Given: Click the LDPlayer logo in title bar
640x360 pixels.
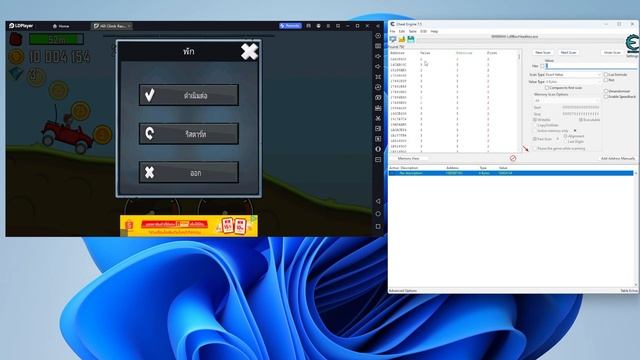Looking at the screenshot, I should pos(21,26).
